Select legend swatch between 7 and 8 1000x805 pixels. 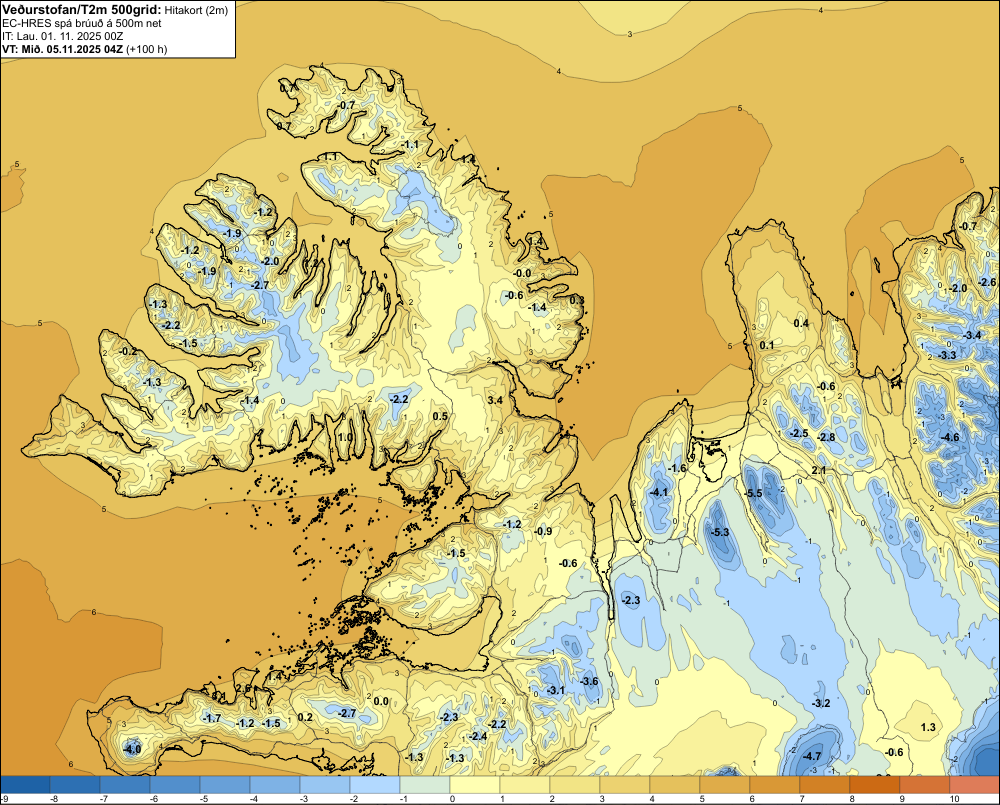(x=825, y=785)
